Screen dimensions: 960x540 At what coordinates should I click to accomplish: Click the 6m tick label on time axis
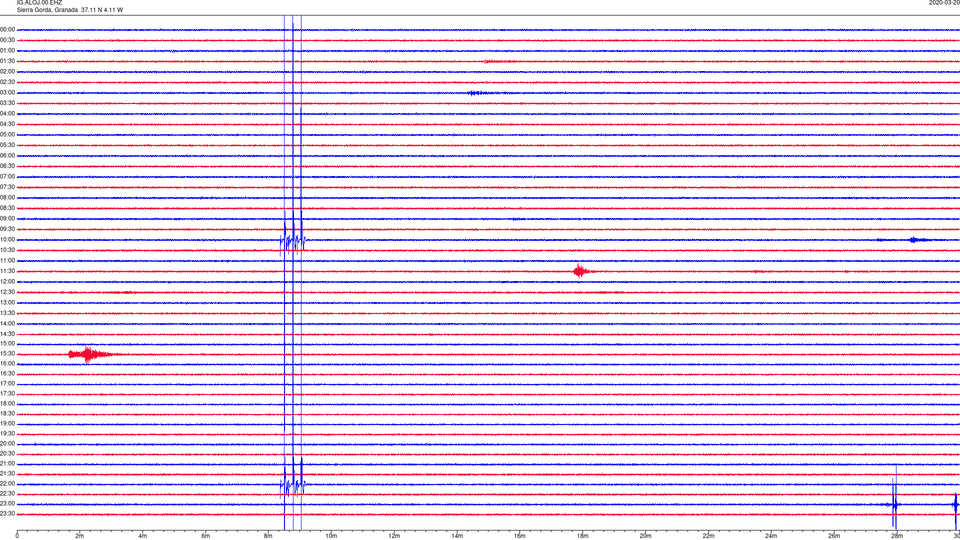click(206, 536)
